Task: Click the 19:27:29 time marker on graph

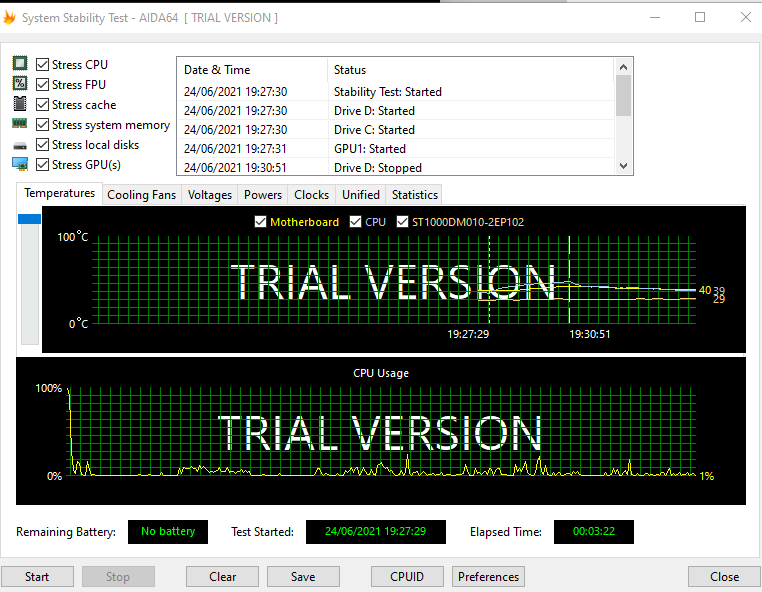Action: 468,334
